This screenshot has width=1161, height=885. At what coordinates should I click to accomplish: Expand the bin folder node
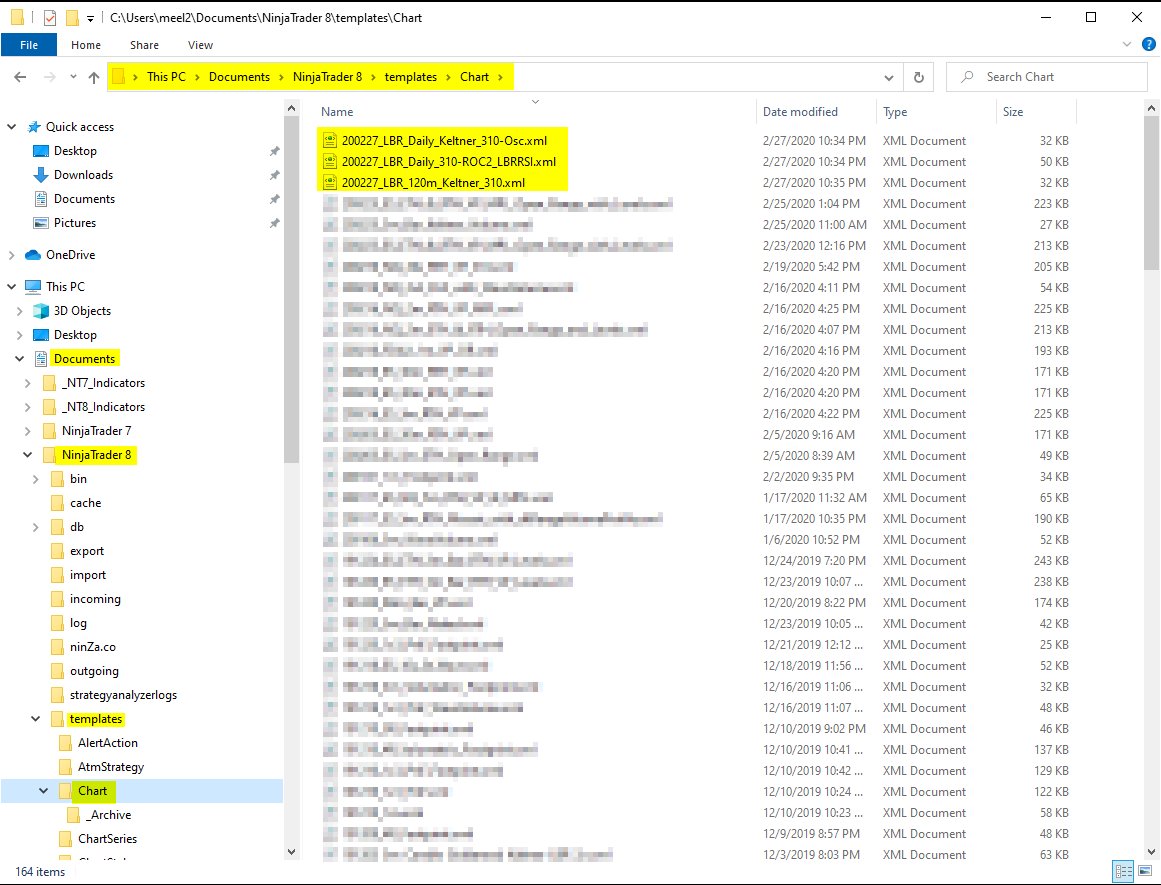coord(36,479)
